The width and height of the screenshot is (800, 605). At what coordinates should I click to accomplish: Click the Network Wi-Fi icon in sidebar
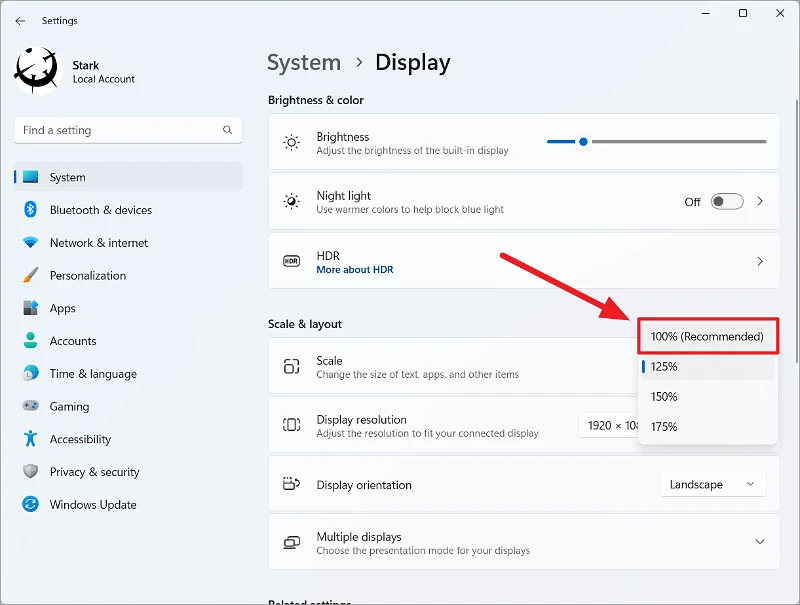click(31, 243)
